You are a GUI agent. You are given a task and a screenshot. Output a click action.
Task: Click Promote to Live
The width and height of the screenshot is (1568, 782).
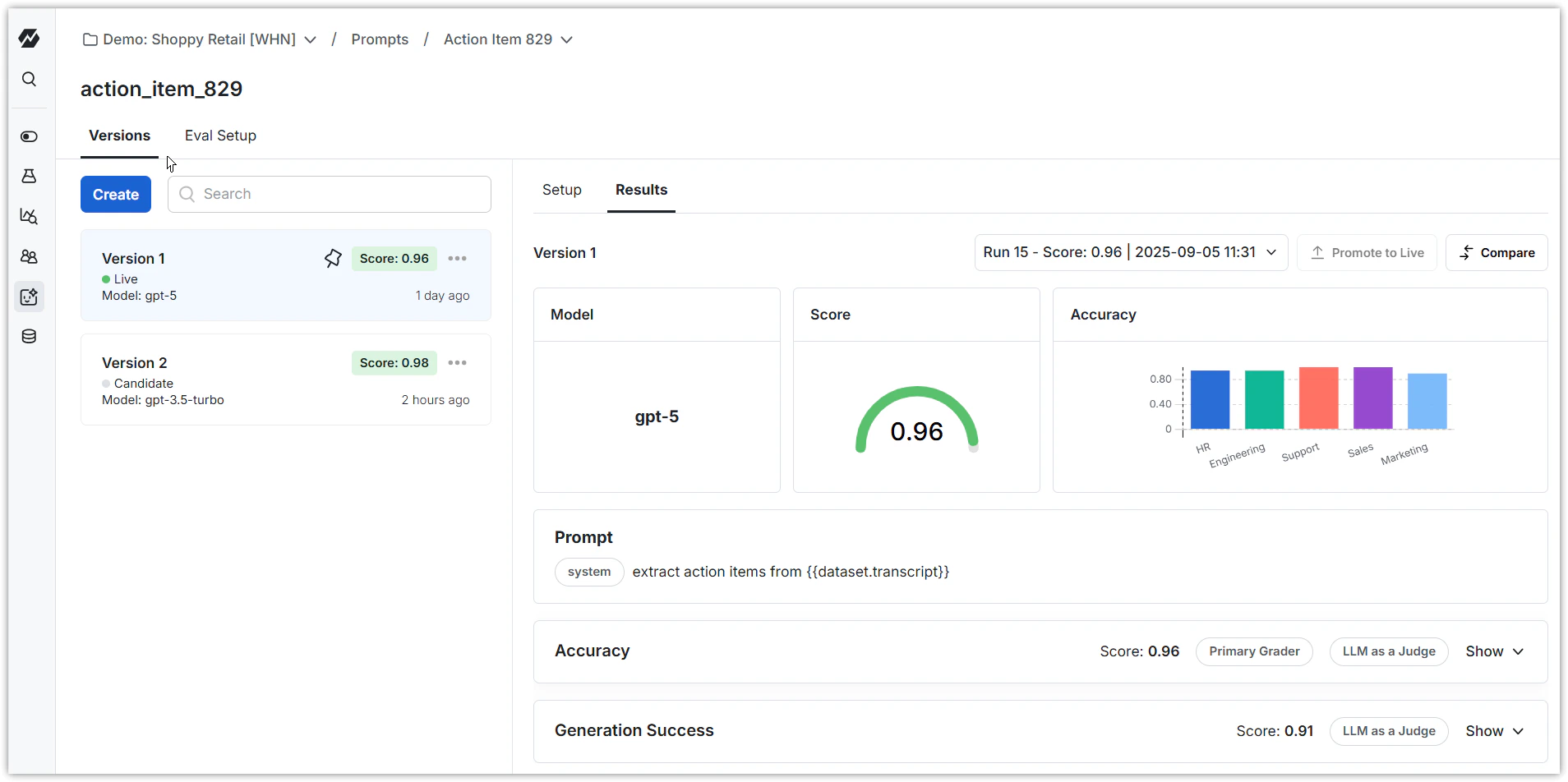1366,253
